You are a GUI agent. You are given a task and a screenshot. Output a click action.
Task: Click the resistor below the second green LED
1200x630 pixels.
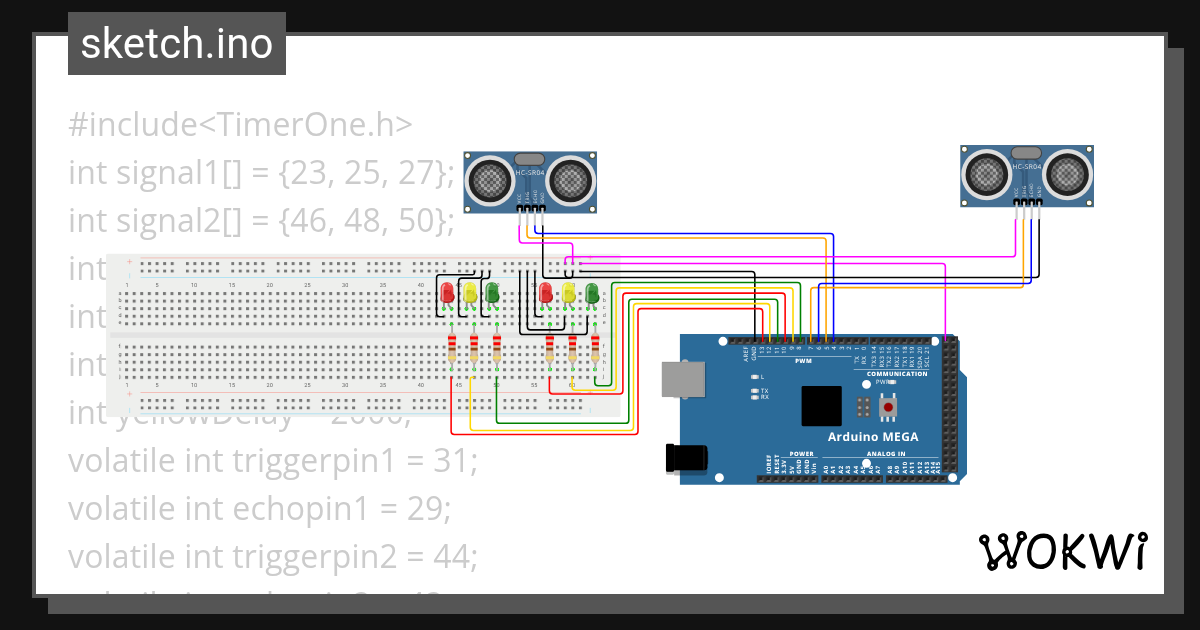point(594,349)
